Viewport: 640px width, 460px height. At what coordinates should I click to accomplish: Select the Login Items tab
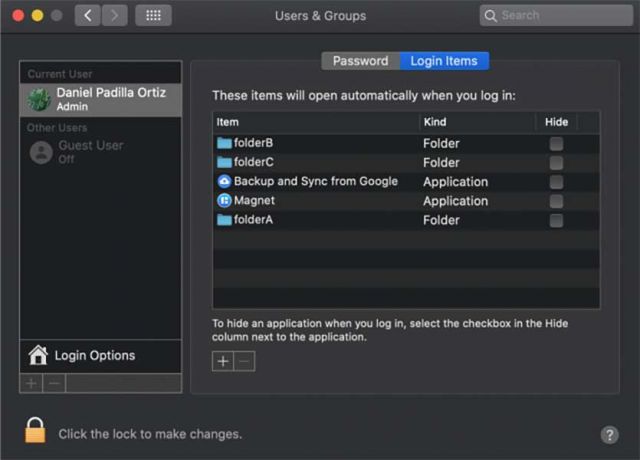click(445, 61)
